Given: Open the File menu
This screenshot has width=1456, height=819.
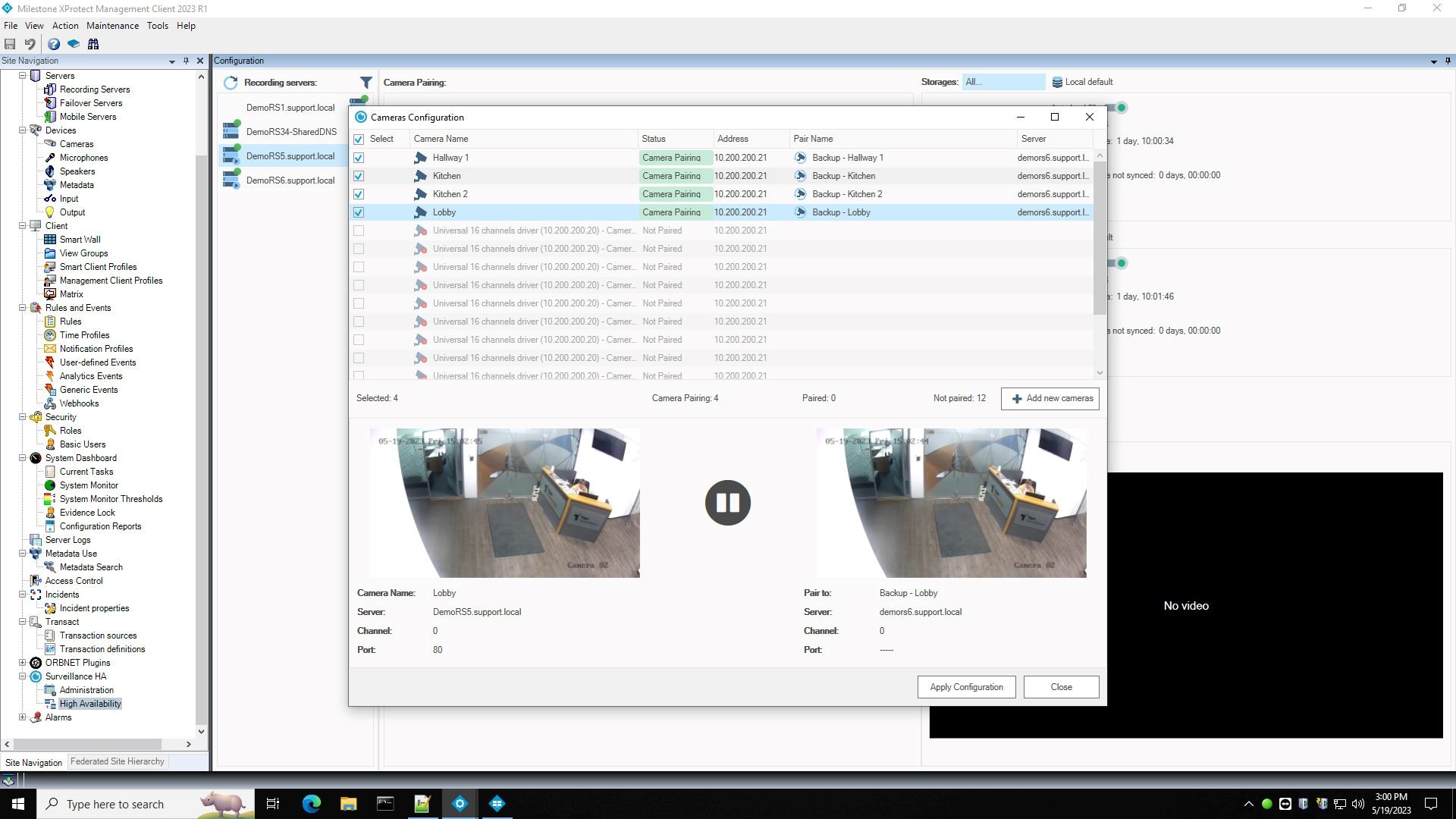Looking at the screenshot, I should pos(11,26).
